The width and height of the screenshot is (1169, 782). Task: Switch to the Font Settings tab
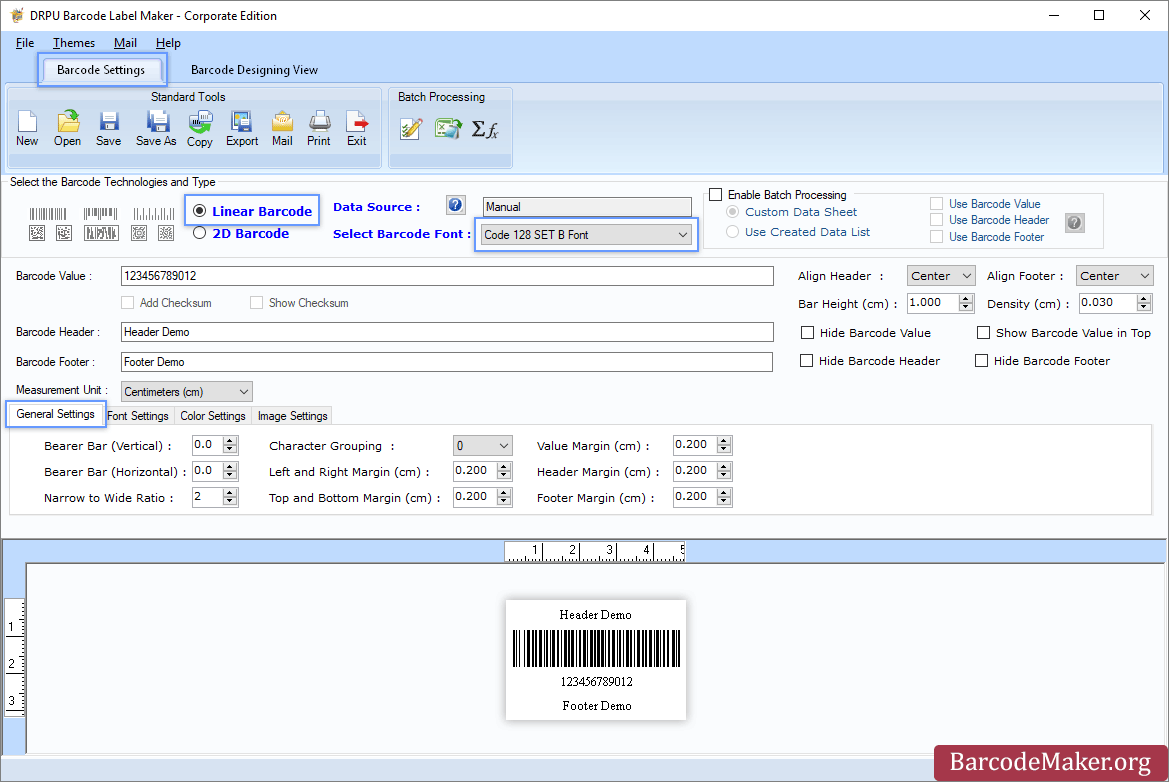tap(138, 416)
